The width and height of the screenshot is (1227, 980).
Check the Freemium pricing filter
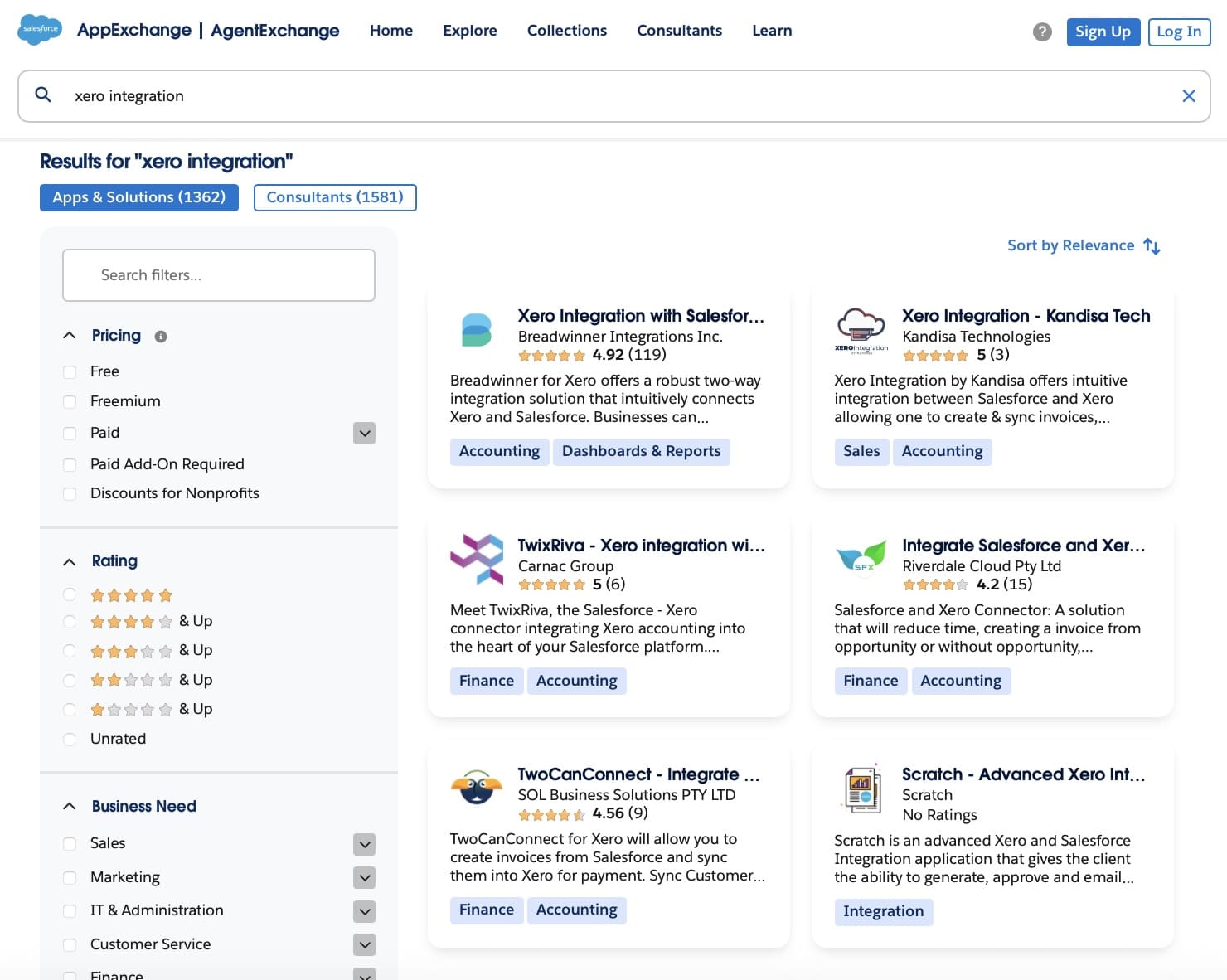[x=70, y=402]
